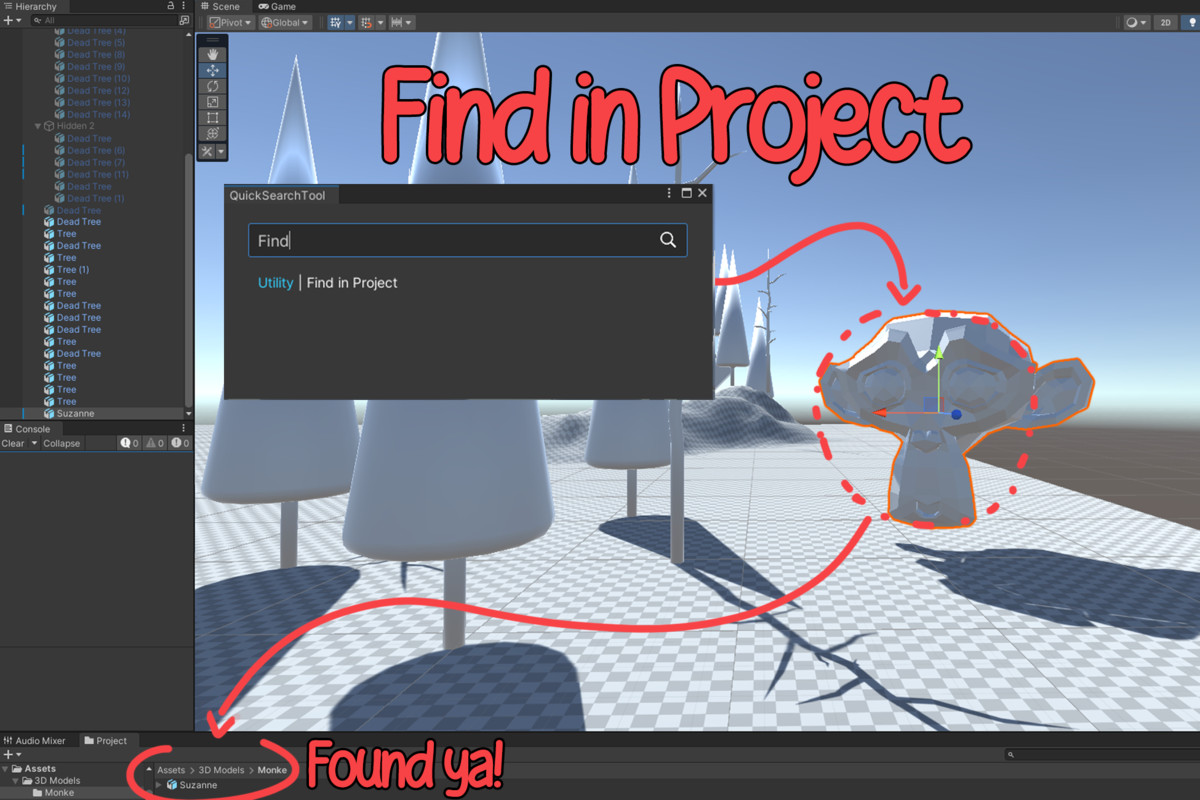This screenshot has height=800, width=1200.
Task: Toggle Console info messages filter
Action: coord(130,443)
